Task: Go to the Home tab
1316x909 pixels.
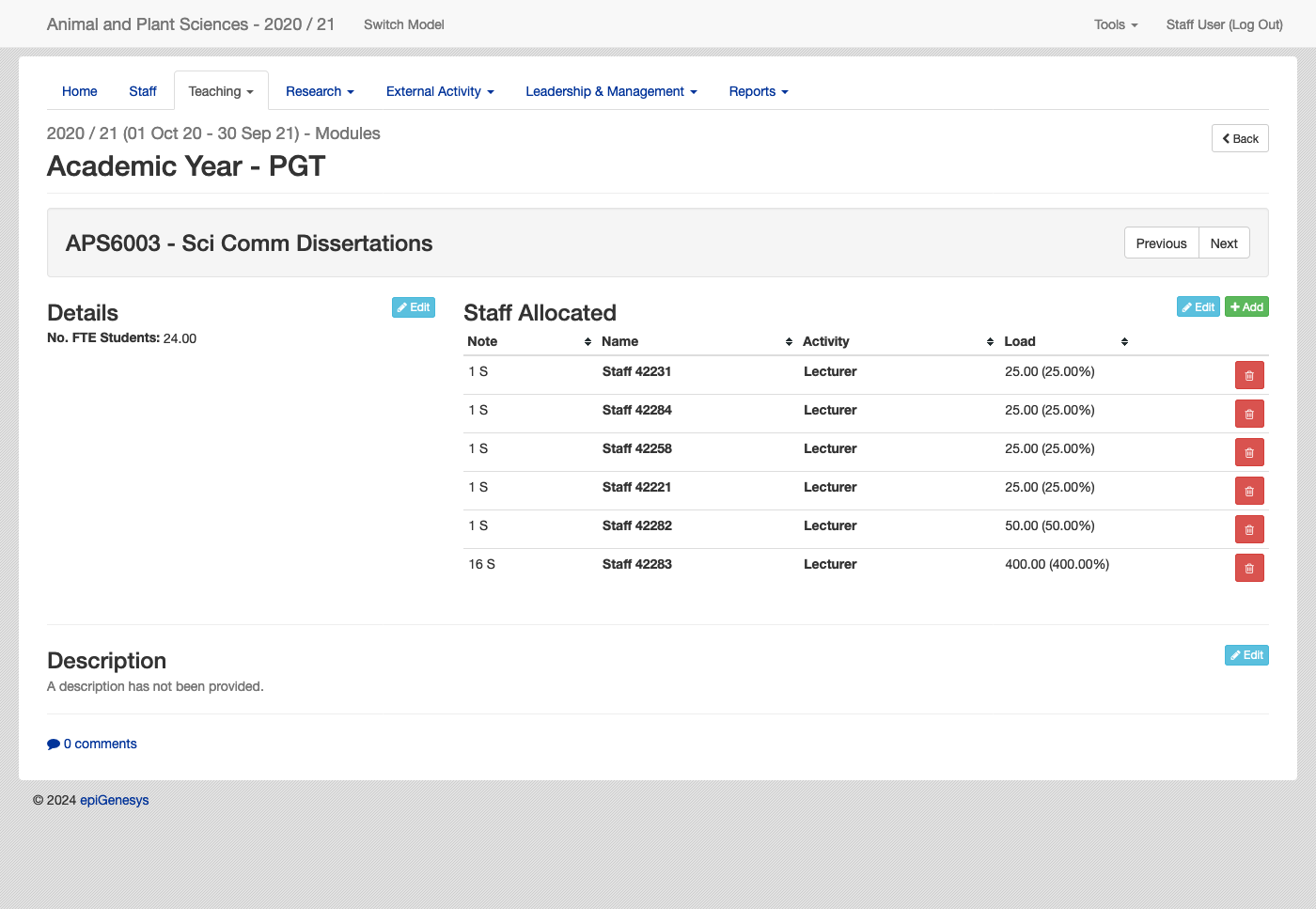Action: [80, 91]
